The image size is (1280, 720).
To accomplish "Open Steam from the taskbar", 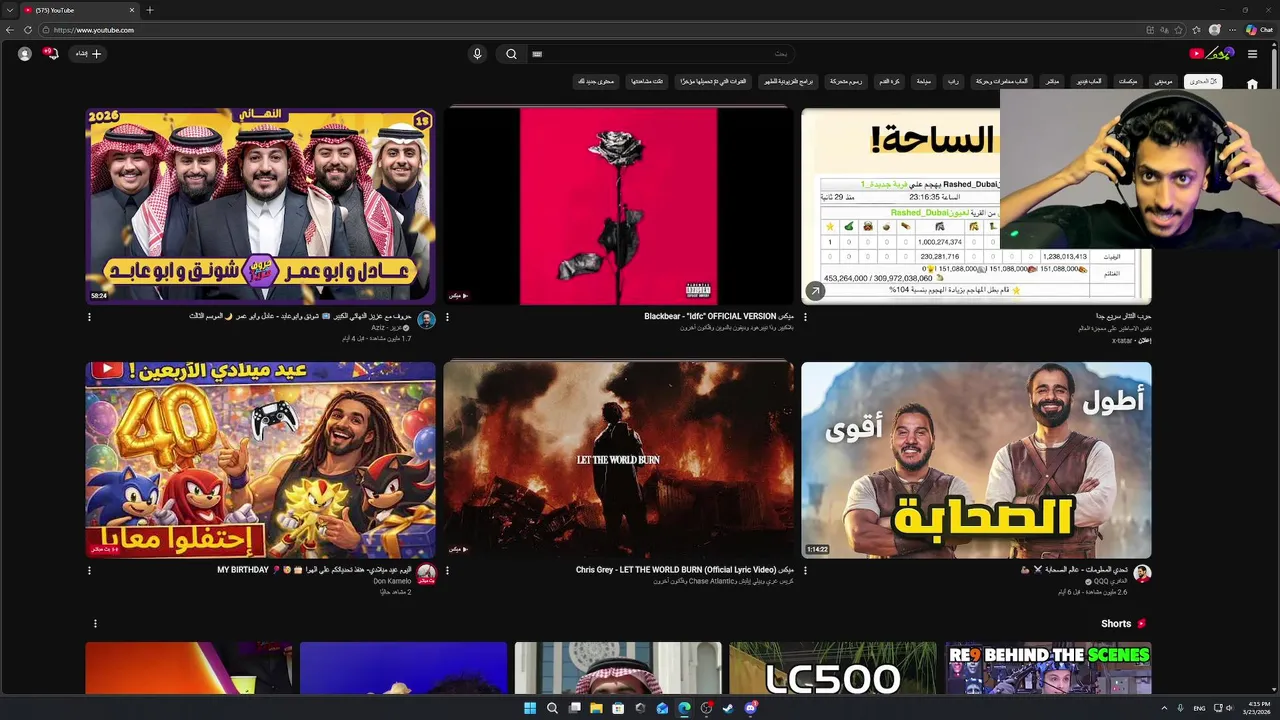I will 728,708.
